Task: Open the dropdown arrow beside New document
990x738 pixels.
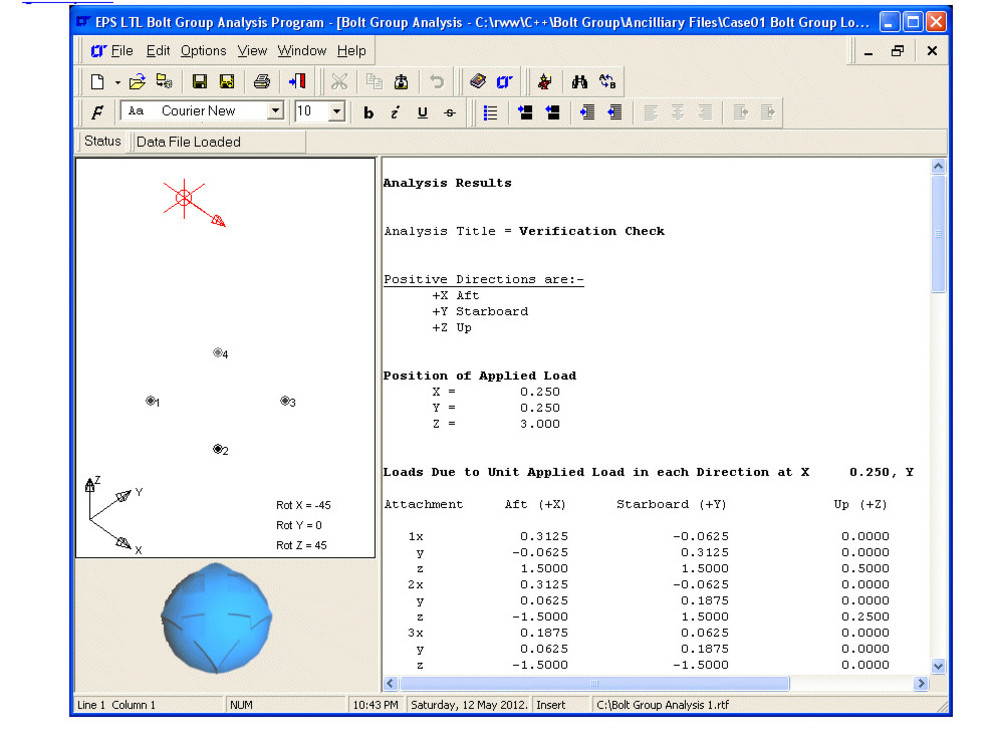Action: pyautogui.click(x=117, y=82)
